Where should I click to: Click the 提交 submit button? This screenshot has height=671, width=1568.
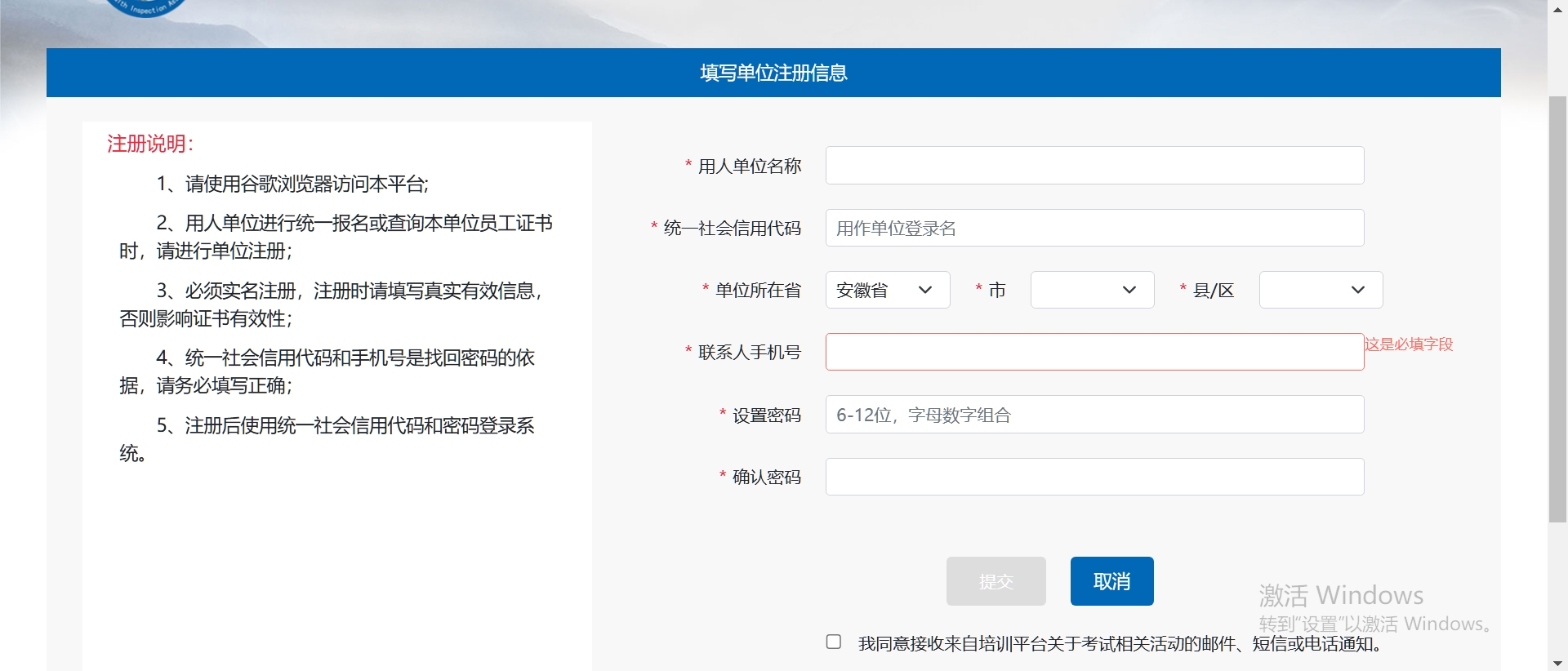996,581
